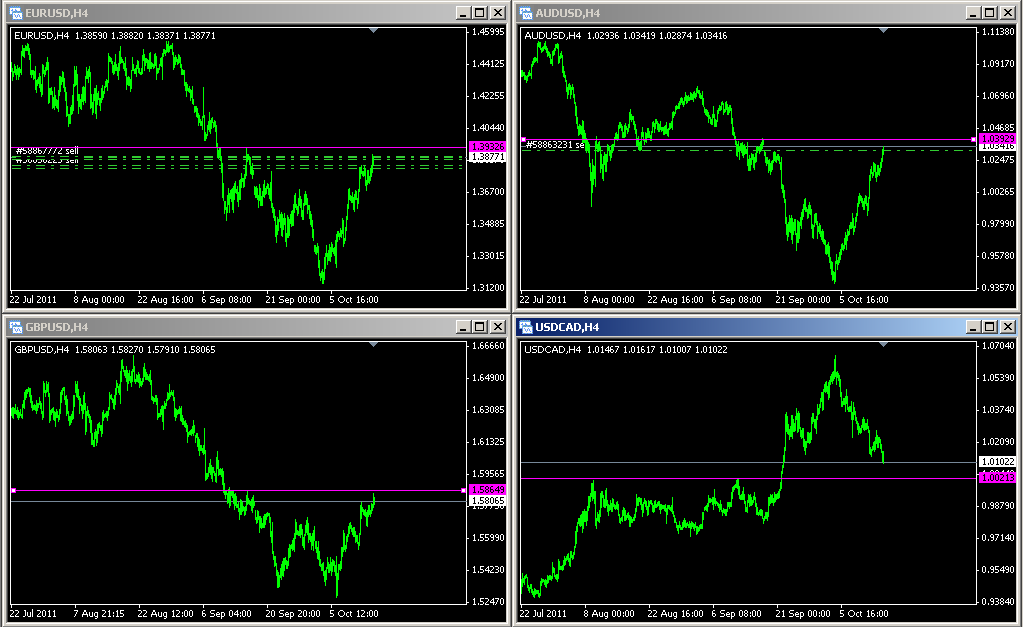
Task: Click the AUDUSD,H4 window chart icon
Action: coord(526,13)
